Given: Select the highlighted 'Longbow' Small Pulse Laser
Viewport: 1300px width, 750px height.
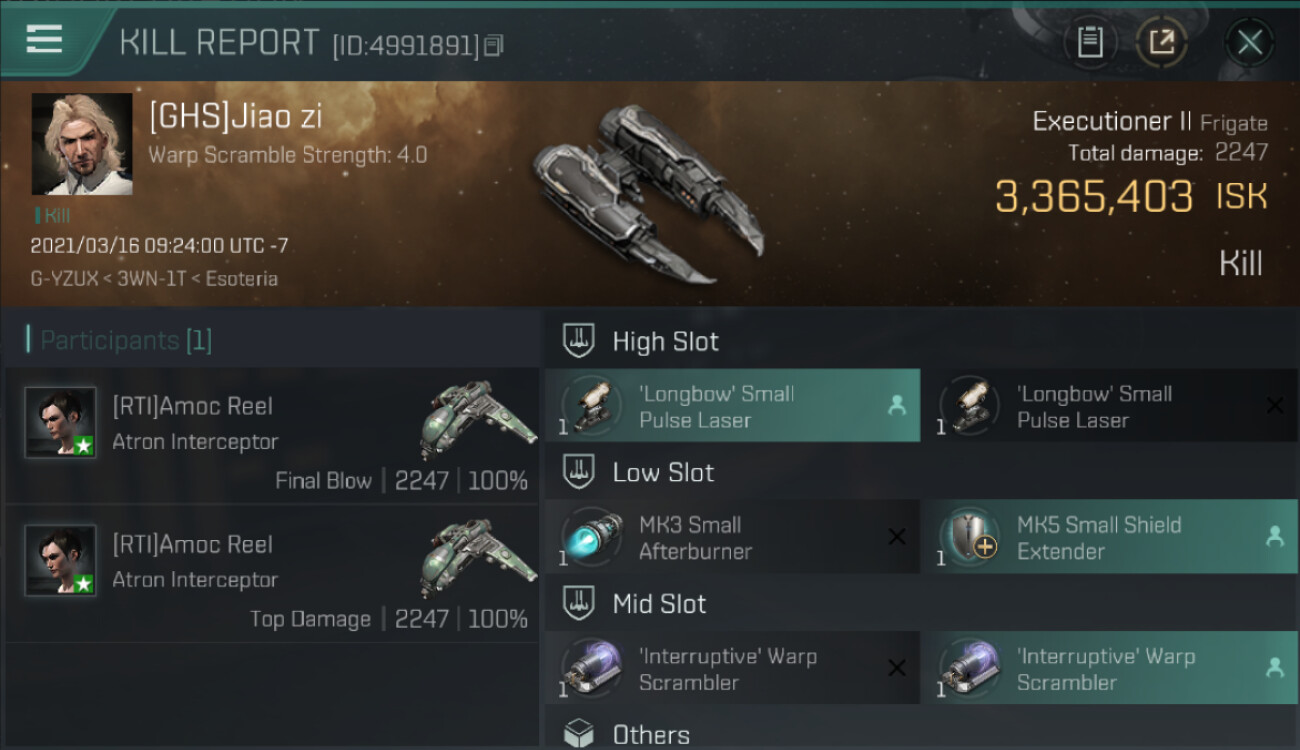Looking at the screenshot, I should [732, 406].
